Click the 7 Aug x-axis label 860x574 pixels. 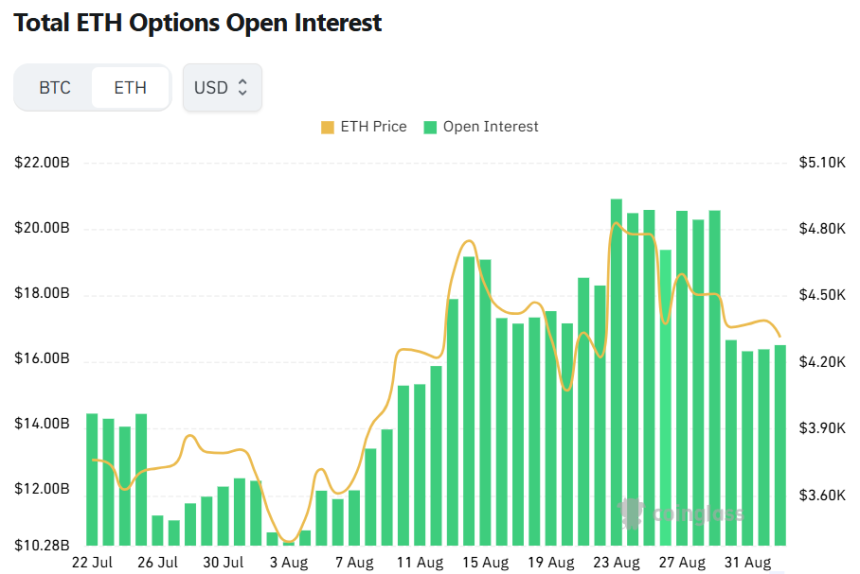(353, 563)
